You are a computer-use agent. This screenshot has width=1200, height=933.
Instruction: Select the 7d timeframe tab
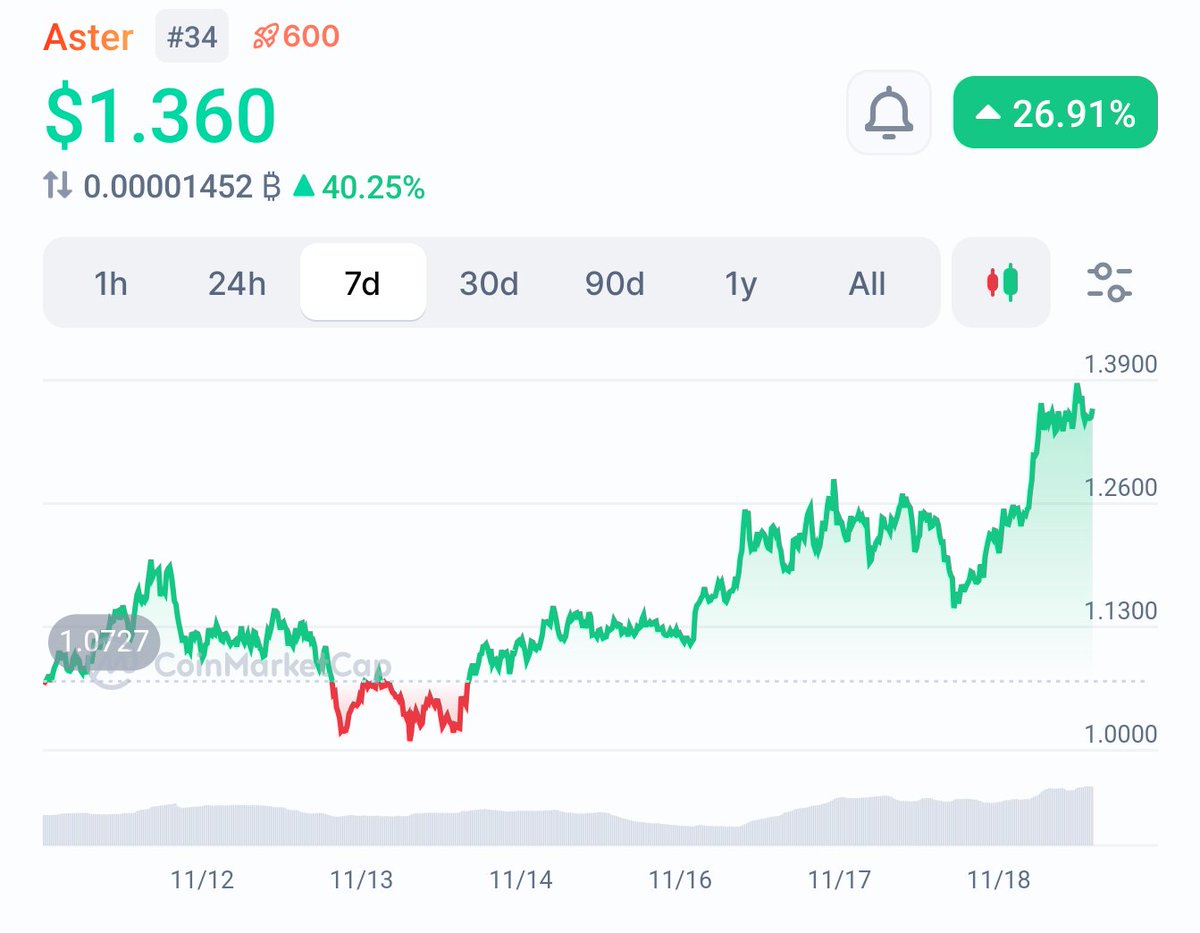pyautogui.click(x=363, y=283)
